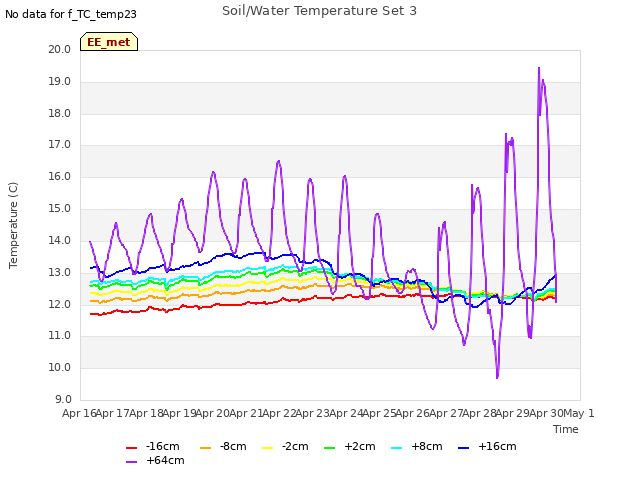
Task: Click the 11.0 y-axis tick label
Action: [x=60, y=336]
